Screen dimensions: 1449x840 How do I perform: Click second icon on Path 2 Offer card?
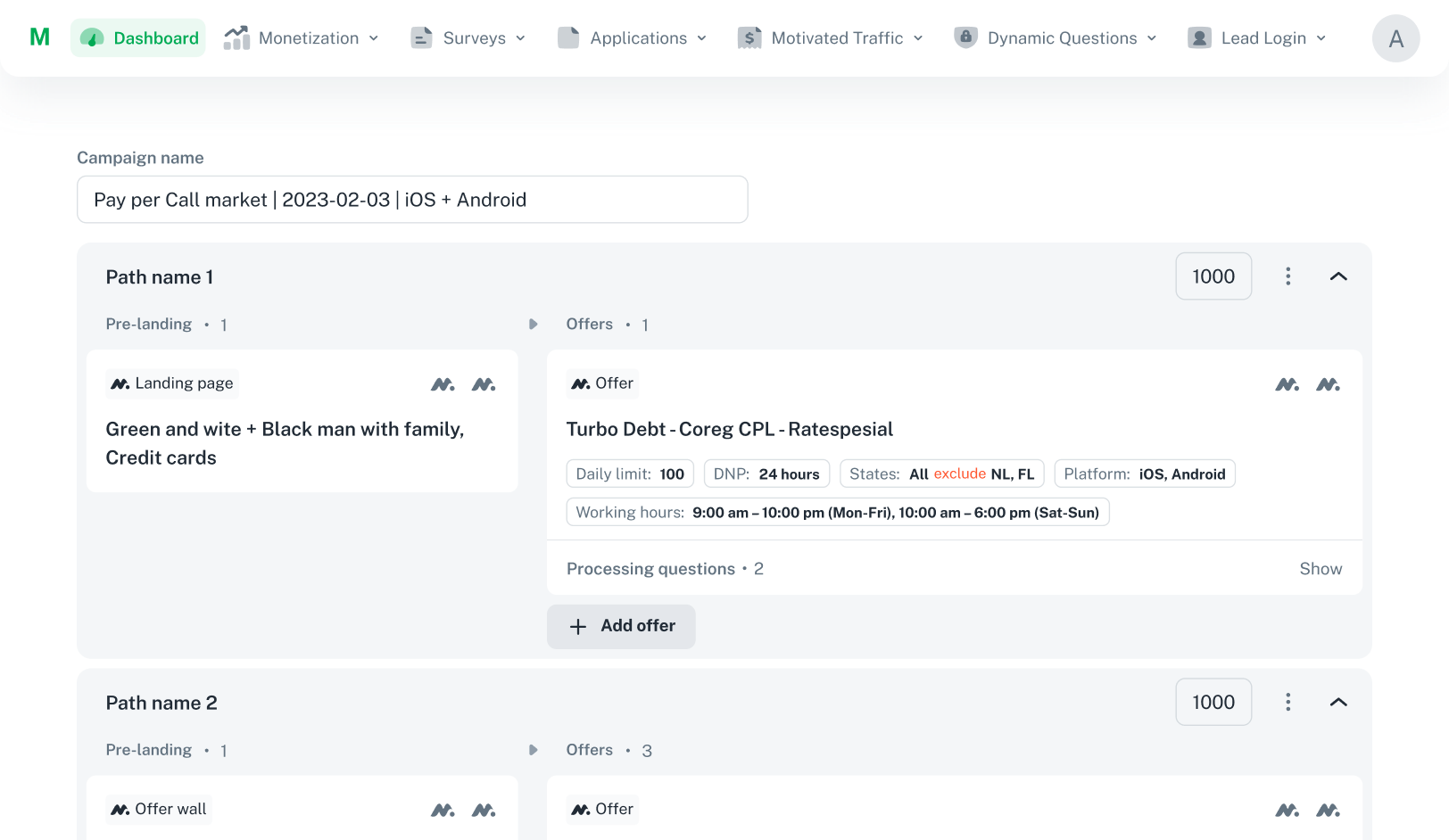coord(1329,810)
